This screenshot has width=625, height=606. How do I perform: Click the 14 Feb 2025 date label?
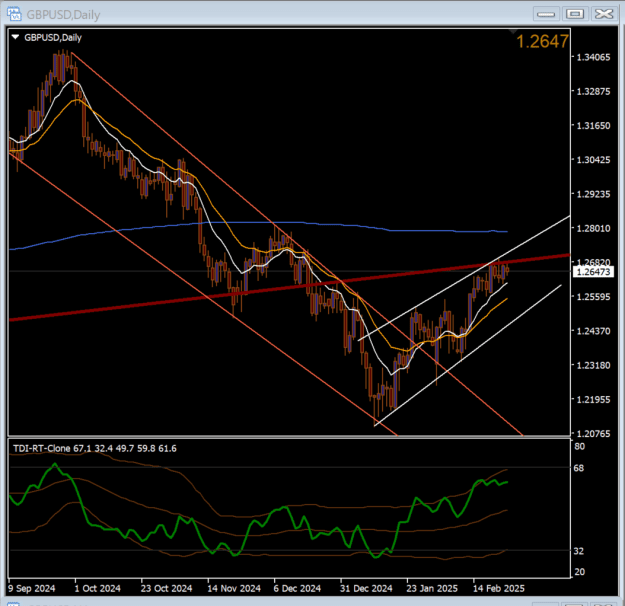tap(499, 588)
